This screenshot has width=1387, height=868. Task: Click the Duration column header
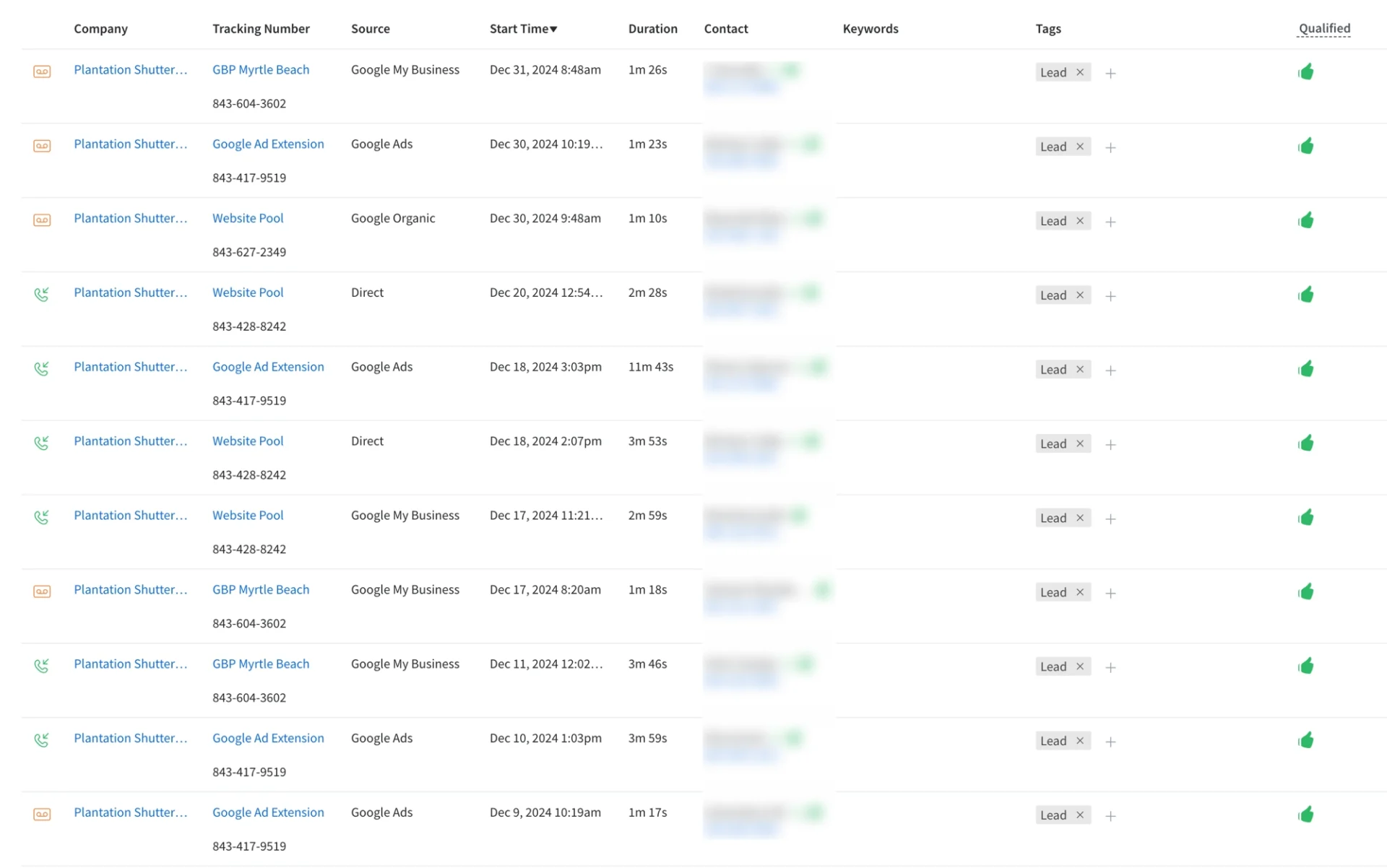click(x=653, y=29)
